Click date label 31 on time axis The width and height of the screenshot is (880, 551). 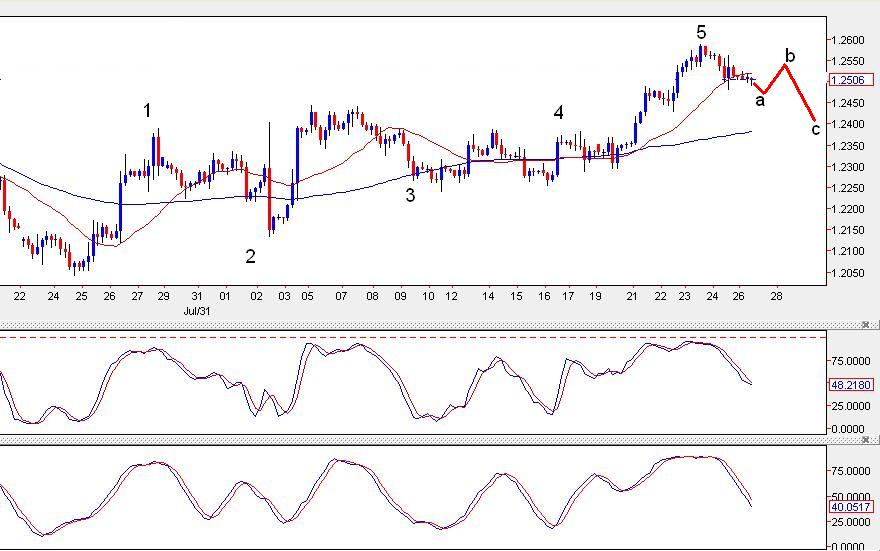(x=196, y=296)
